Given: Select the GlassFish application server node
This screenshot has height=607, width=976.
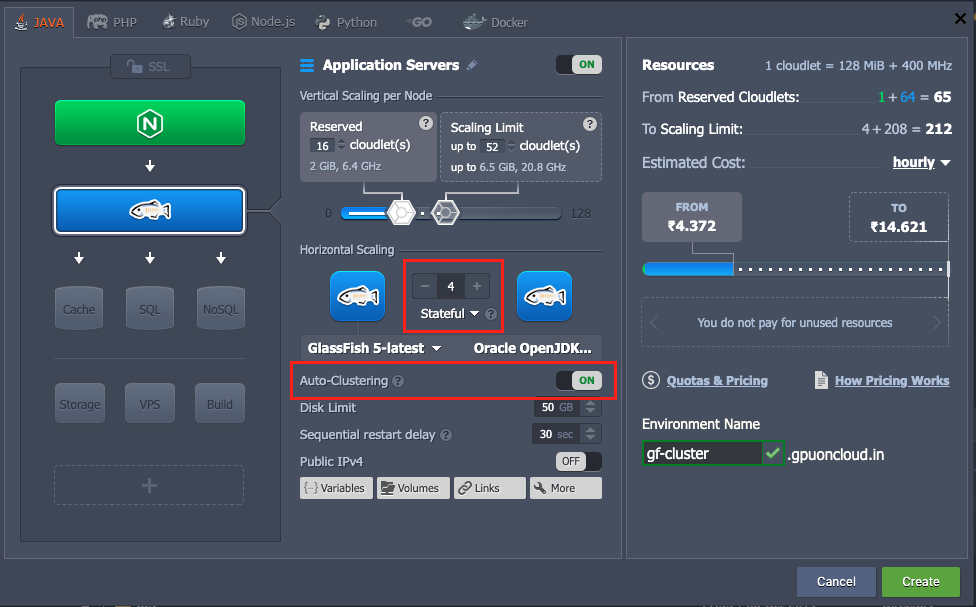Looking at the screenshot, I should (x=150, y=210).
